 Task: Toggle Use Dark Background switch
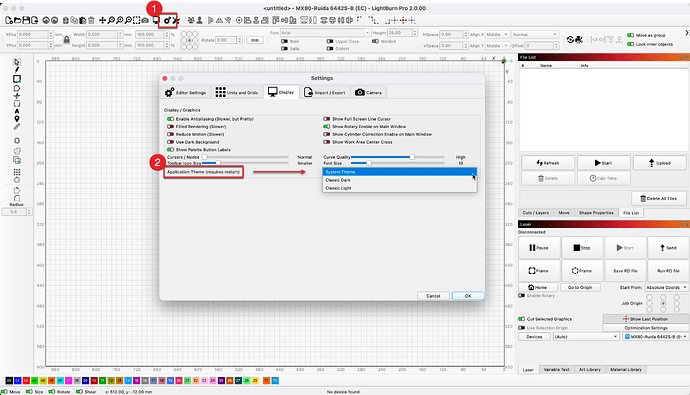pos(170,142)
